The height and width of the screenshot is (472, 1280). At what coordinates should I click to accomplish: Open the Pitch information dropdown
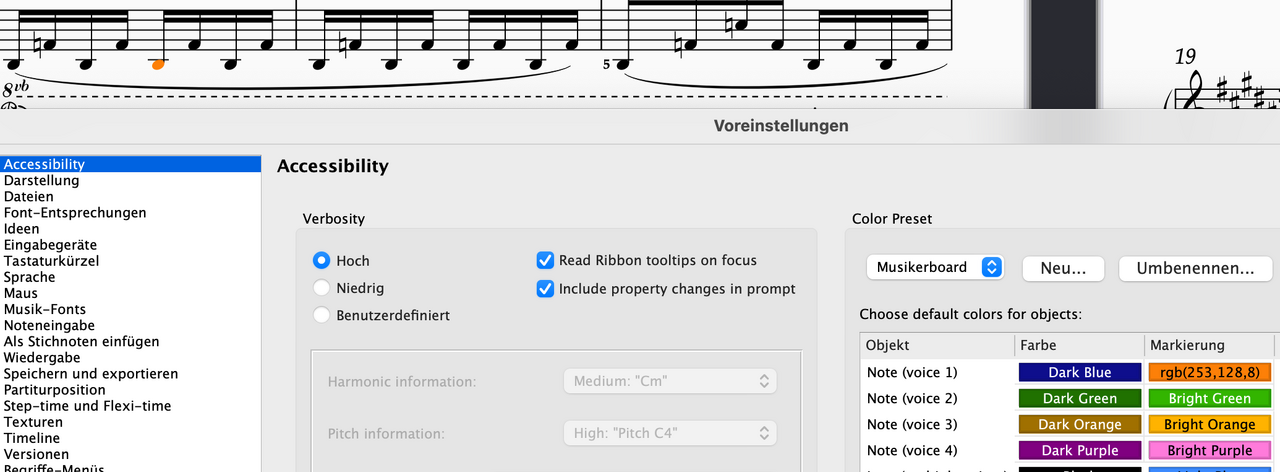669,434
